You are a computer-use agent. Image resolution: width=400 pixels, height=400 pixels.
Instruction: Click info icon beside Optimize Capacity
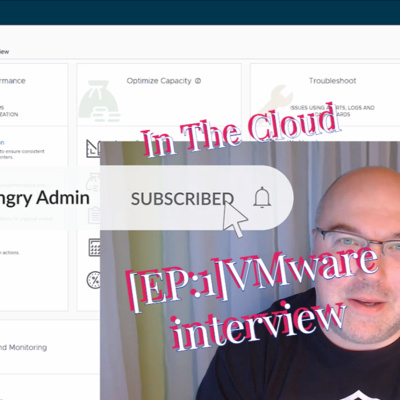coord(198,81)
